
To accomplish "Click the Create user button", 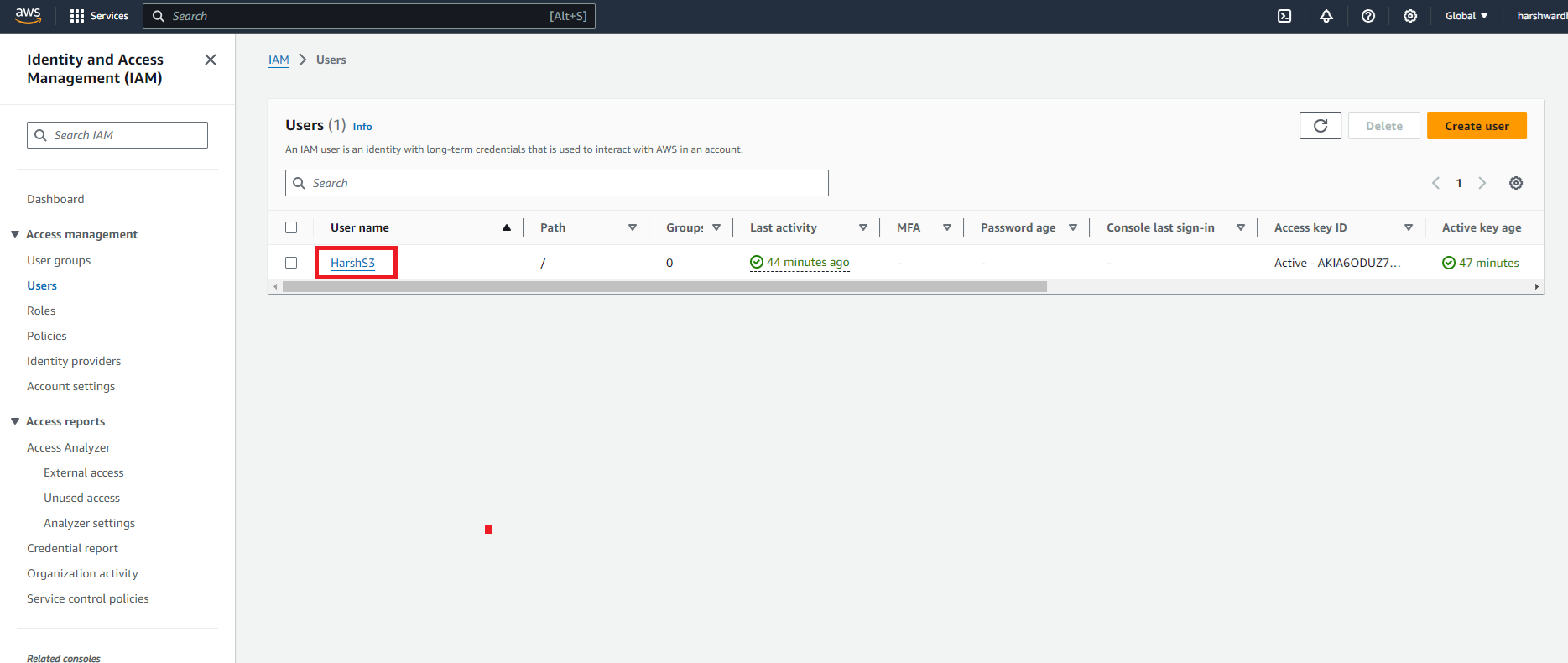I will 1477,126.
